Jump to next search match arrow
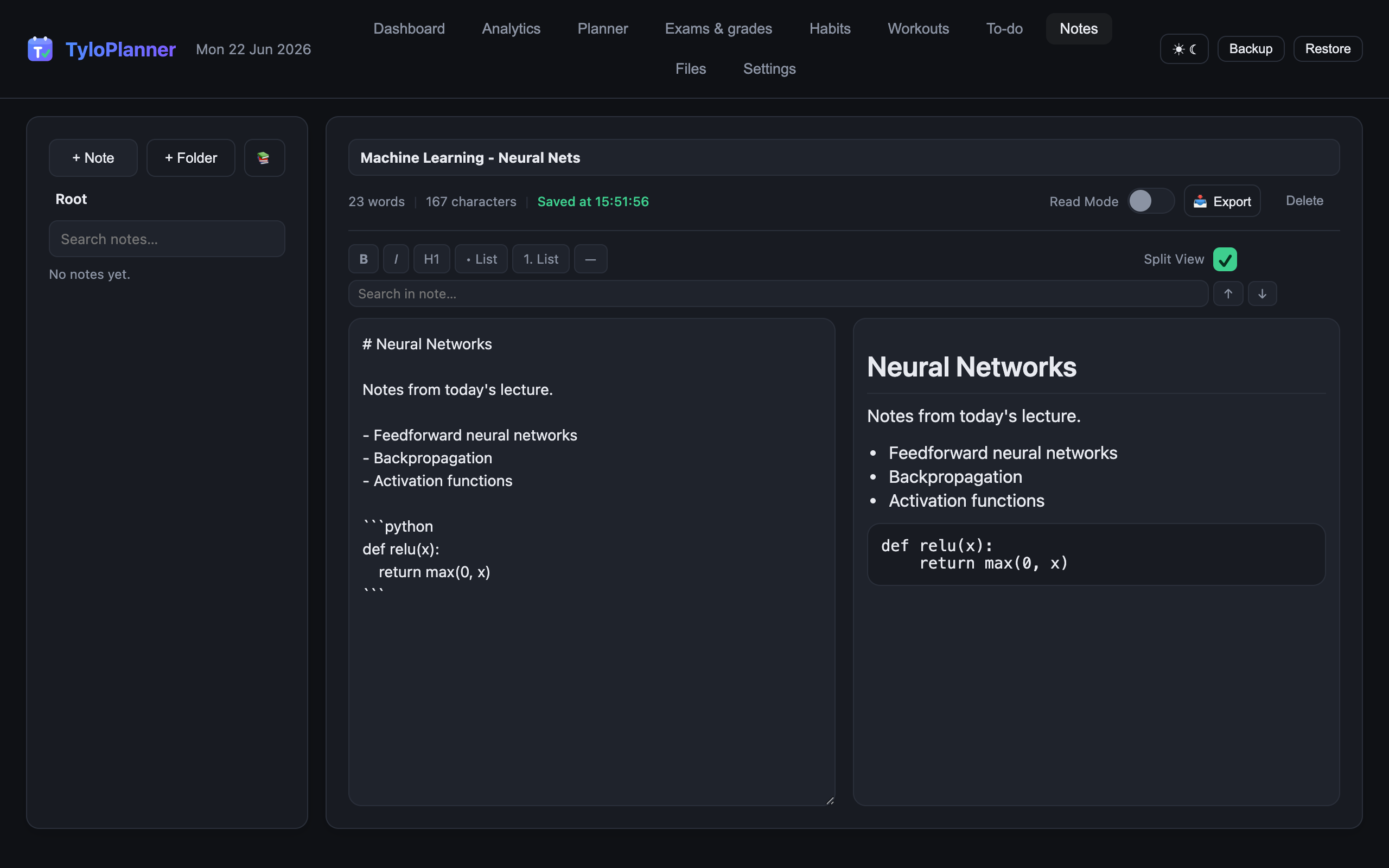Viewport: 1389px width, 868px height. [x=1262, y=294]
